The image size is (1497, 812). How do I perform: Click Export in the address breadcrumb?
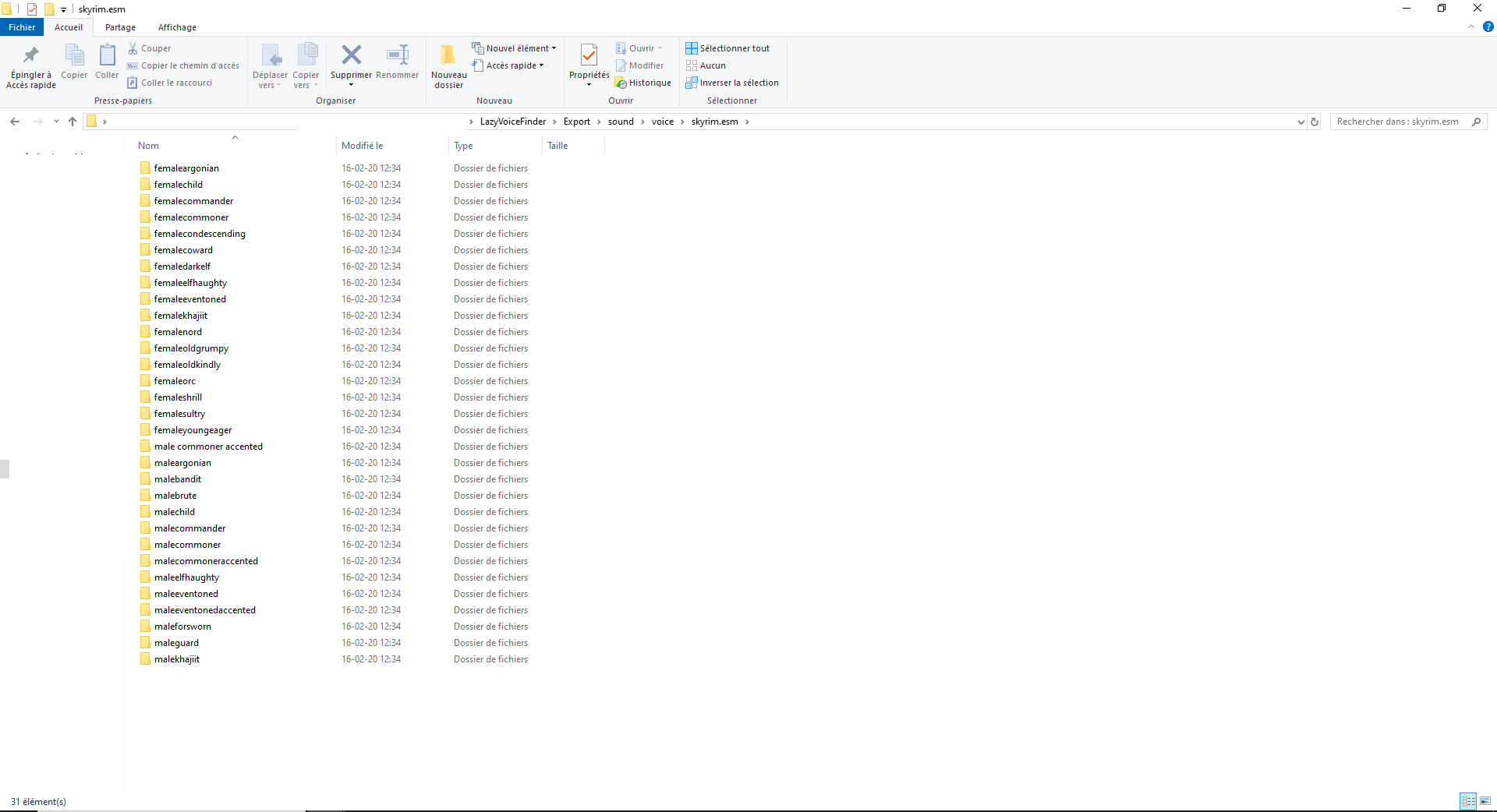tap(577, 122)
